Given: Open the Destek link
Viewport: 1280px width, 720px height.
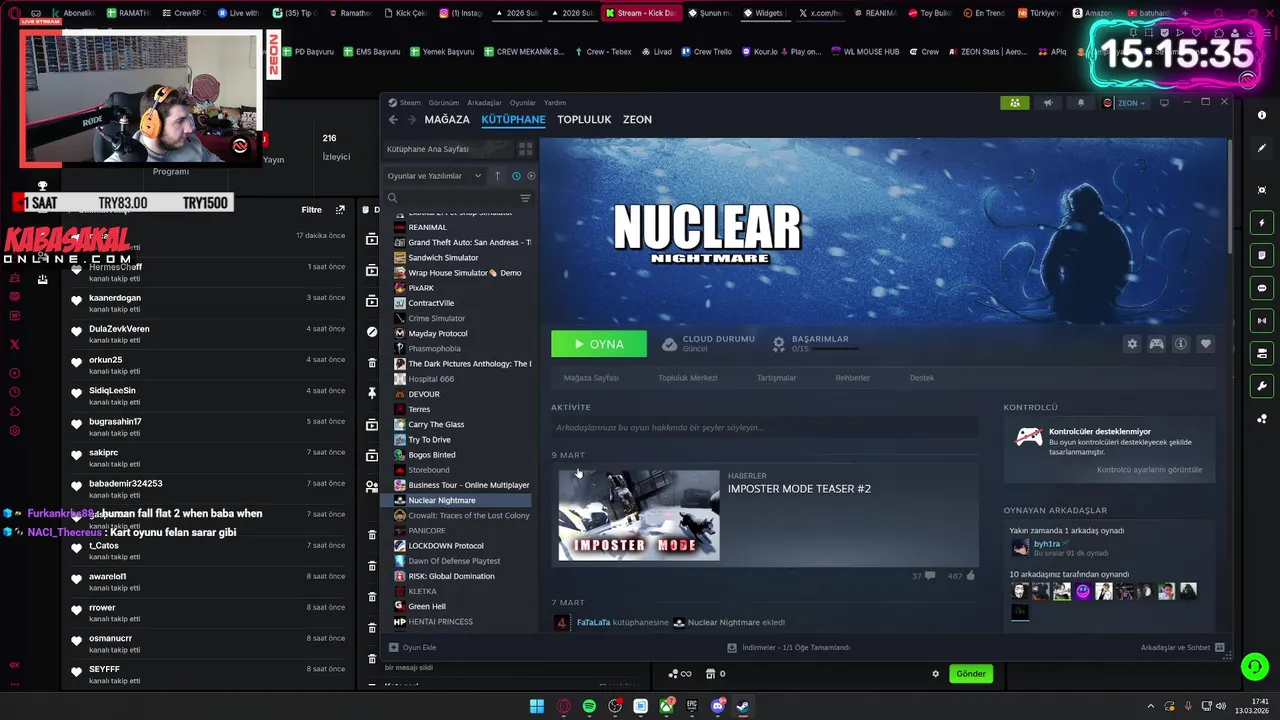Looking at the screenshot, I should click(x=922, y=378).
